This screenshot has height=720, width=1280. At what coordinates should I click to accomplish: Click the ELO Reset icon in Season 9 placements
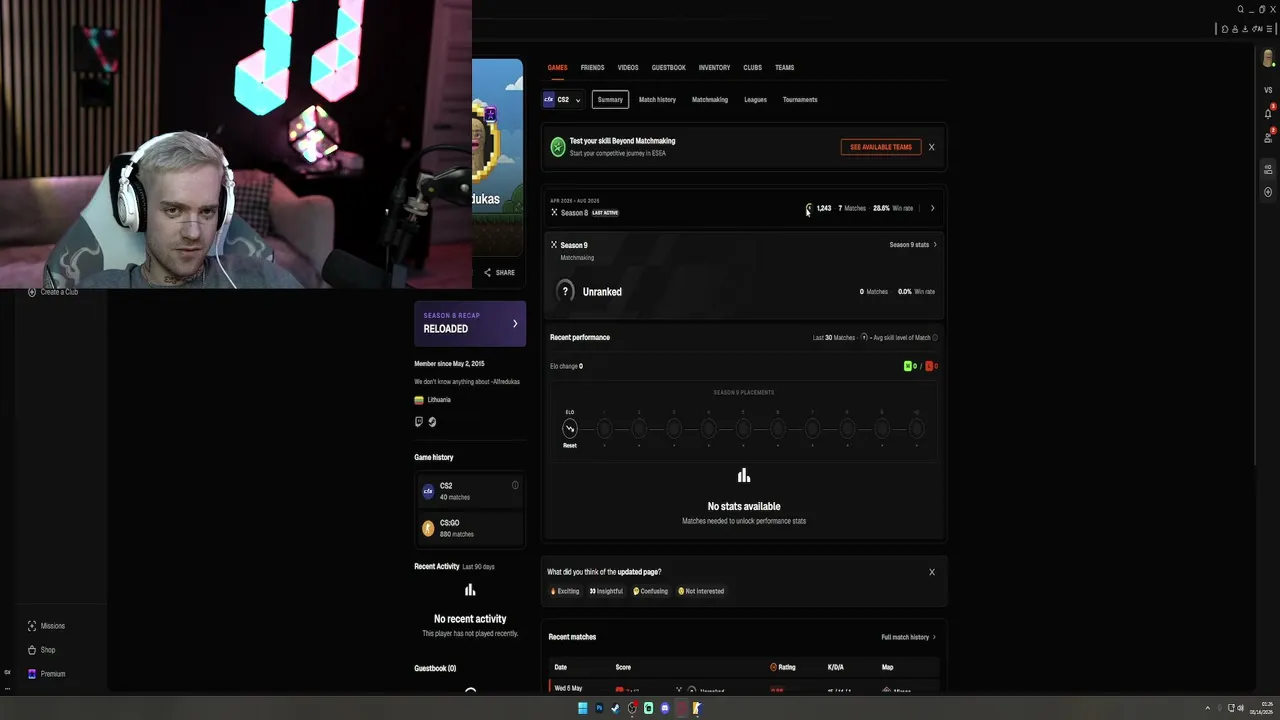tap(570, 429)
